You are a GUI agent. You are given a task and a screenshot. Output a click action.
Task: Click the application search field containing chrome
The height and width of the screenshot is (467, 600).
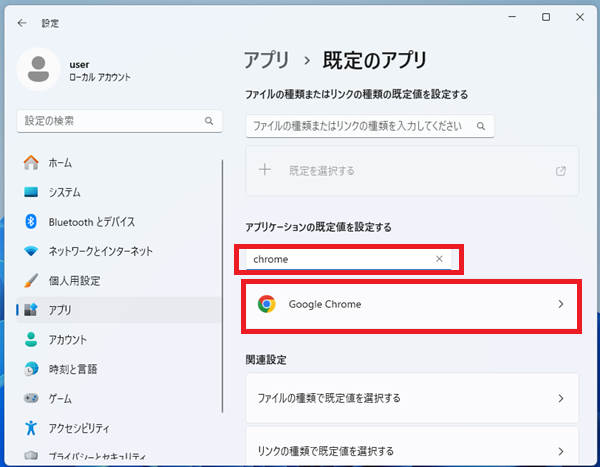pos(348,259)
